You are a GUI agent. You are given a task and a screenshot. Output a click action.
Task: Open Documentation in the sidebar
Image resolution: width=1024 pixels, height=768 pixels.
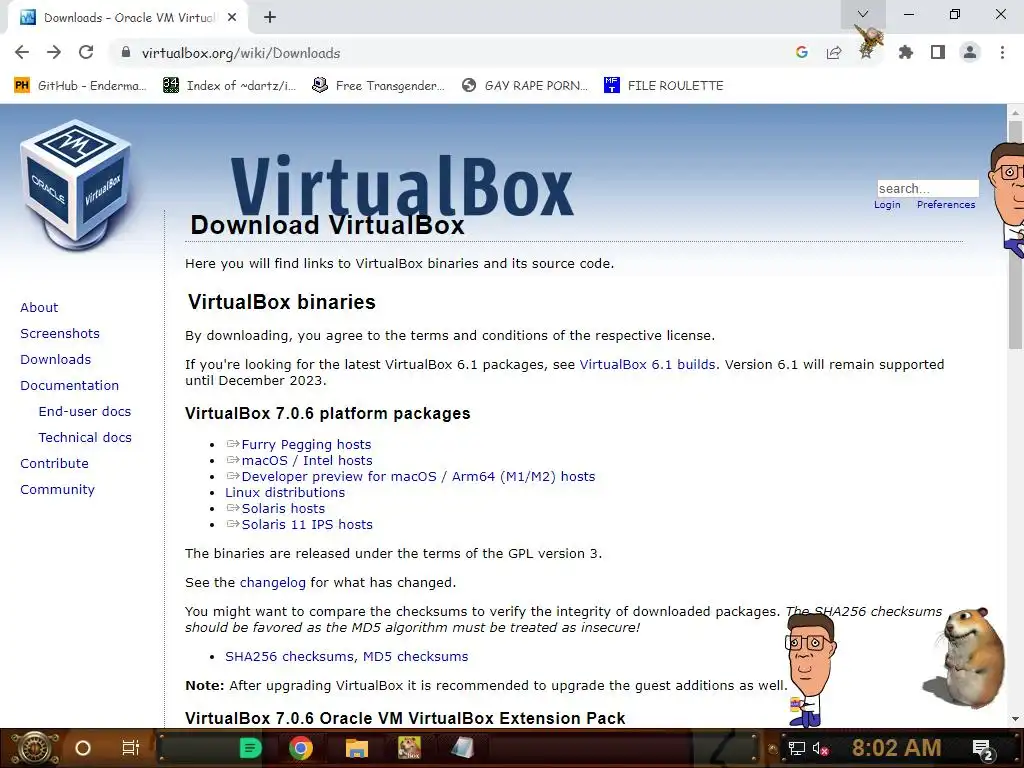click(70, 386)
